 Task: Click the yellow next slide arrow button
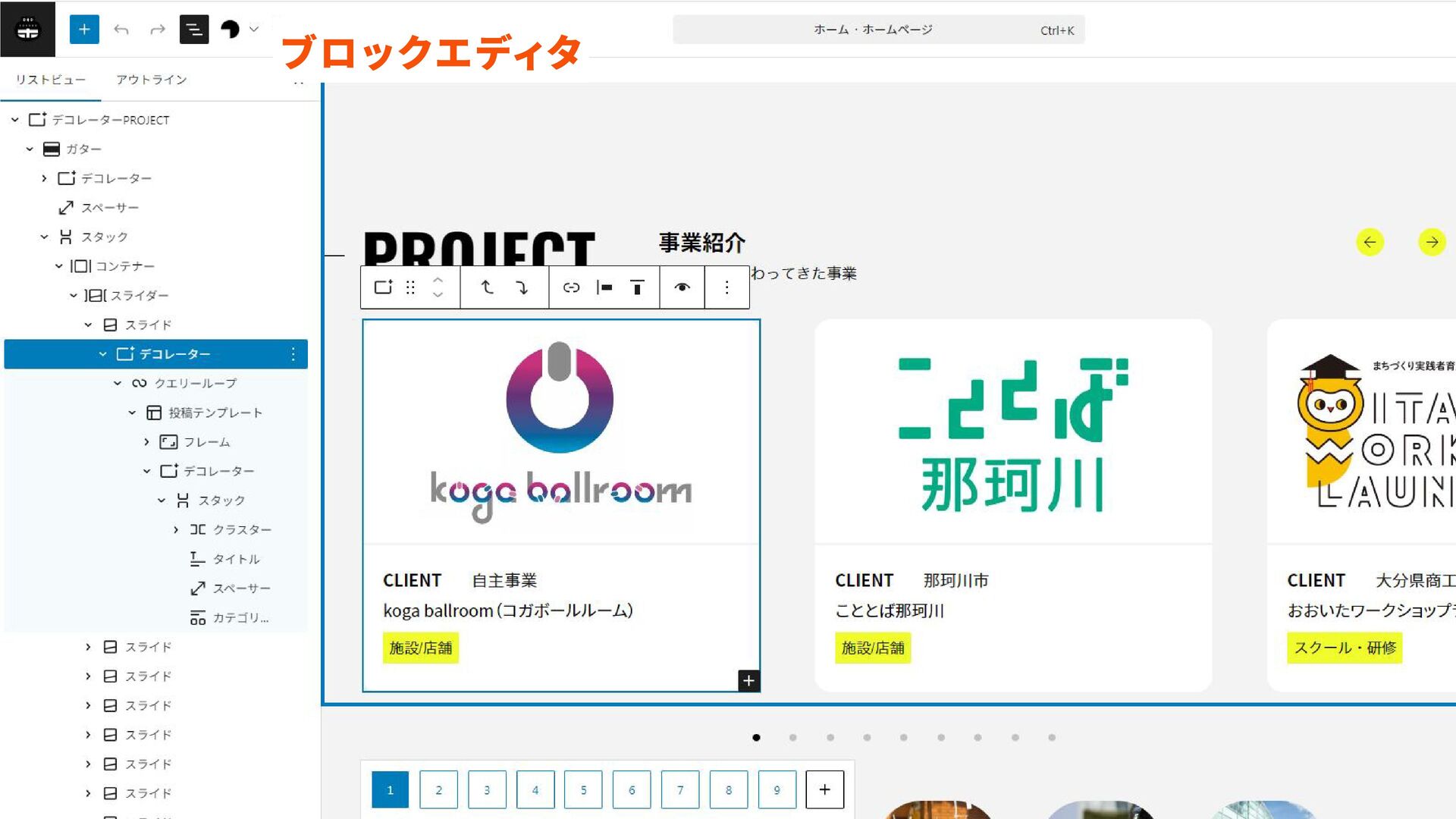click(x=1431, y=243)
